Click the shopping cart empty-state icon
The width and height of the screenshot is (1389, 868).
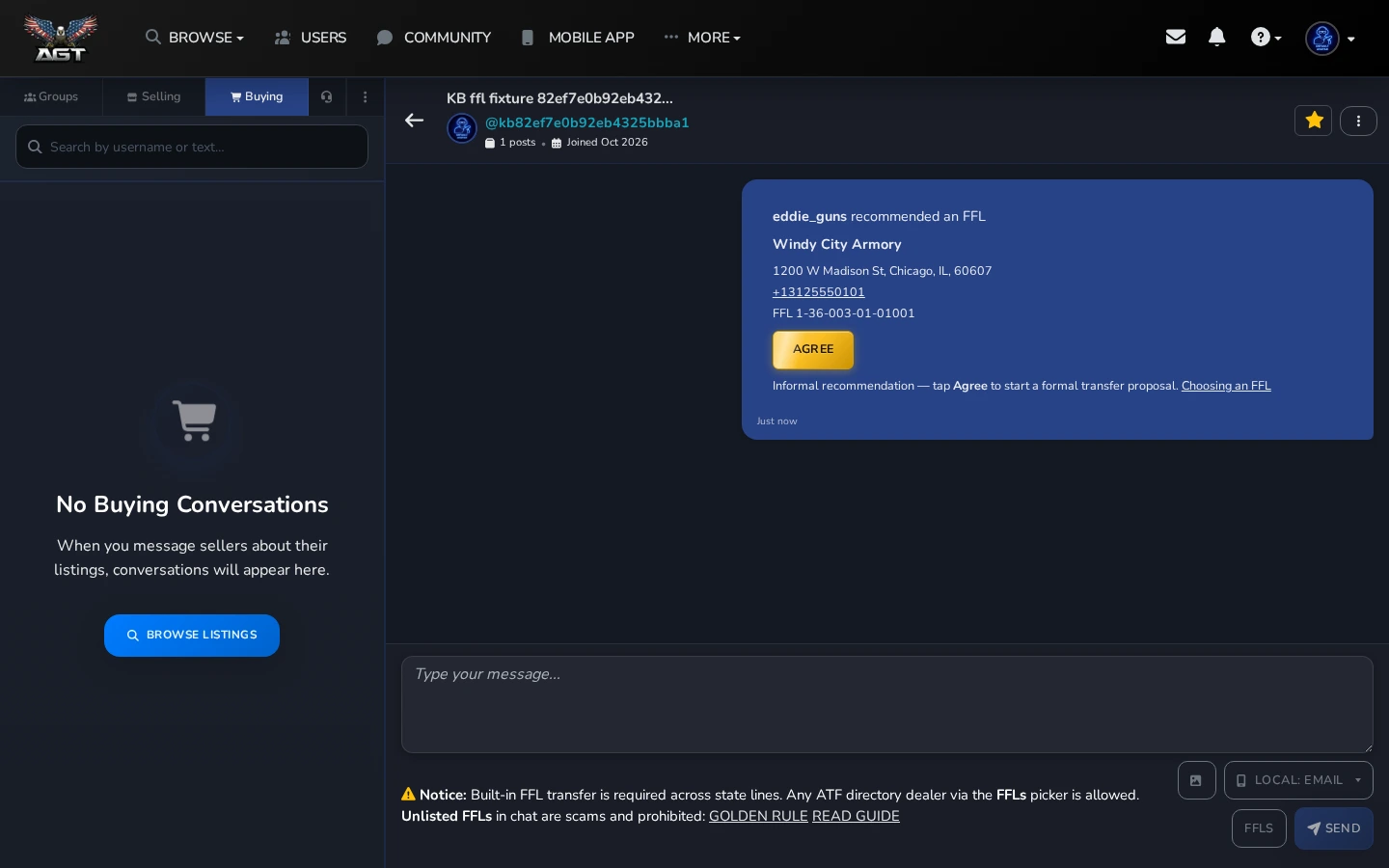tap(194, 420)
